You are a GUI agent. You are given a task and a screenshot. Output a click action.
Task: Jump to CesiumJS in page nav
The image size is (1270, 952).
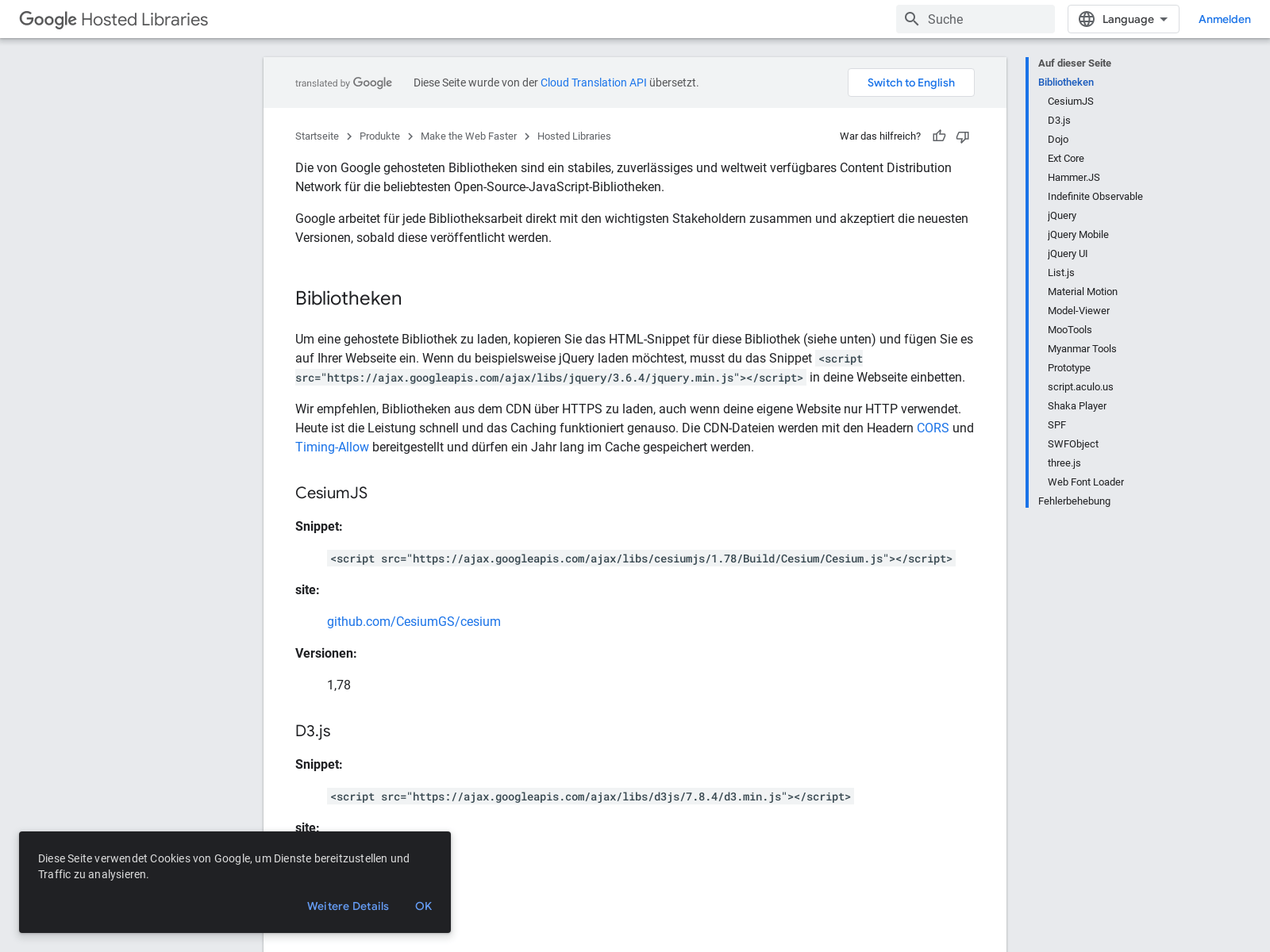(x=1071, y=102)
